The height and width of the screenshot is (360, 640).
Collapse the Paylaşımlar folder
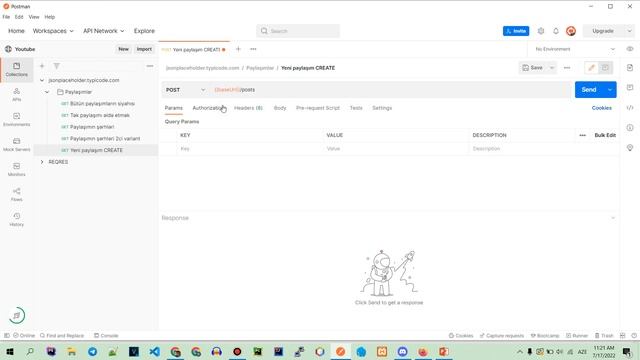(47, 92)
